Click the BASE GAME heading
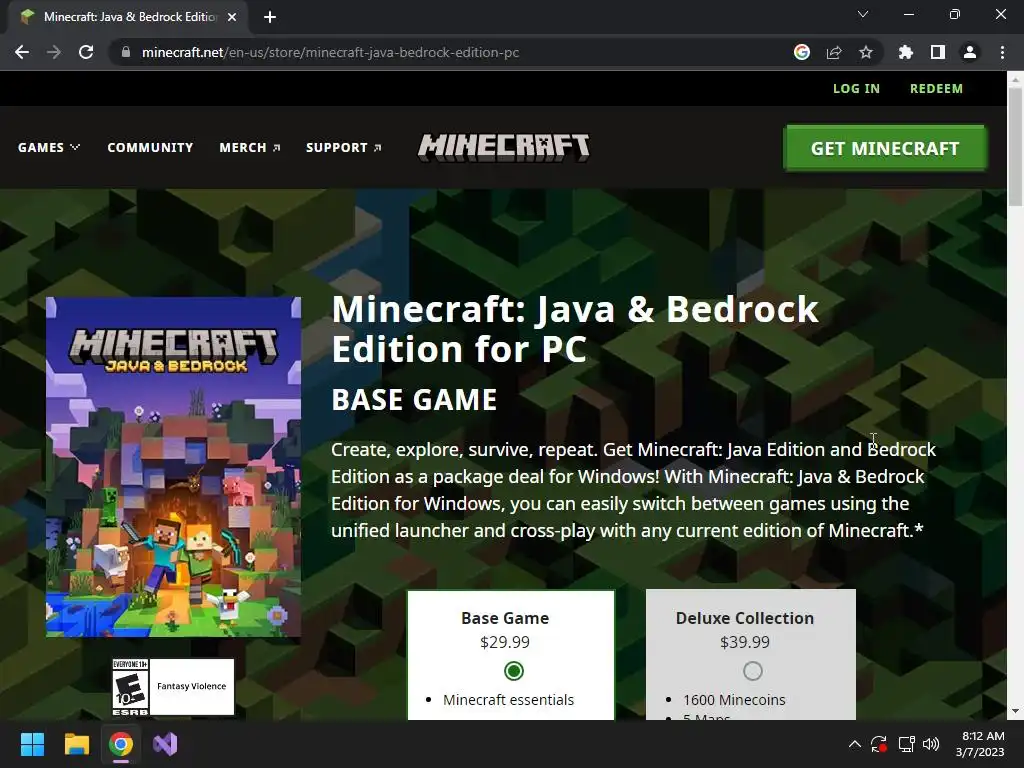 [x=414, y=400]
